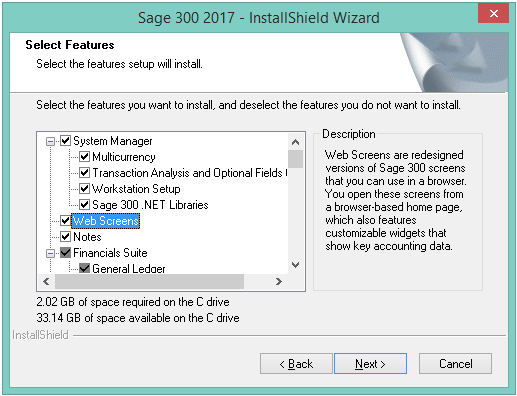Select the General Ledger feature label
The height and width of the screenshot is (396, 517).
tap(129, 268)
